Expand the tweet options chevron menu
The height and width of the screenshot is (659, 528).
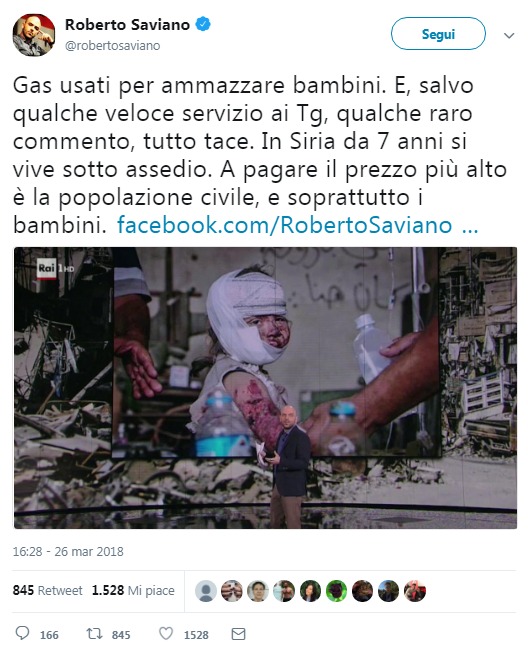pyautogui.click(x=509, y=35)
